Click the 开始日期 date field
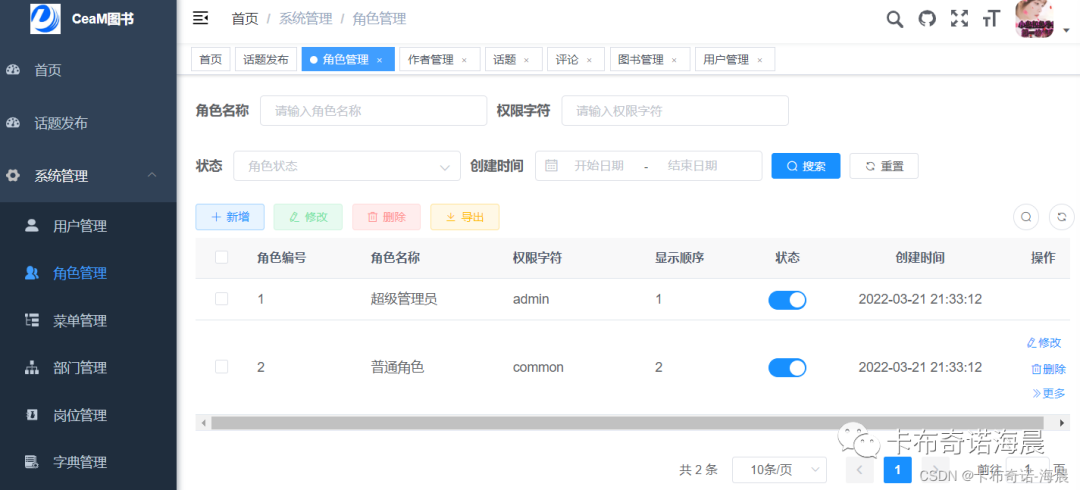 pos(599,166)
